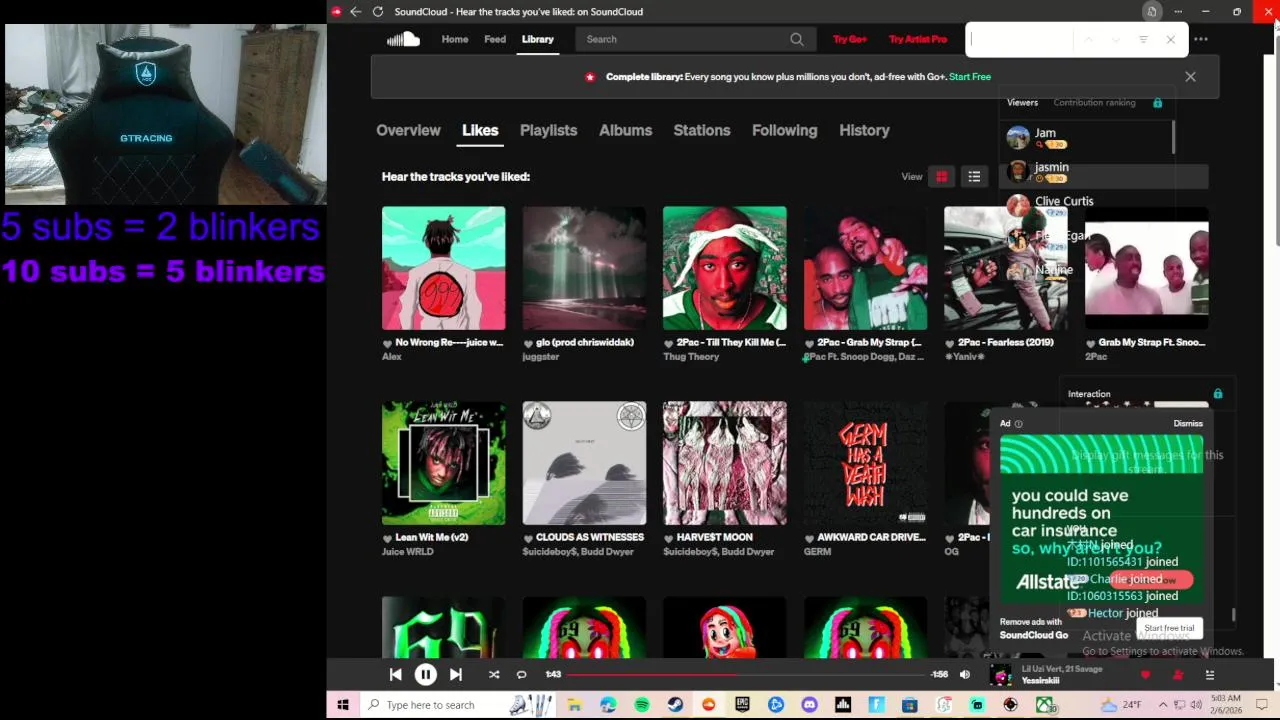Open the SoundCloud header more options menu
The height and width of the screenshot is (720, 1280).
tap(1201, 39)
